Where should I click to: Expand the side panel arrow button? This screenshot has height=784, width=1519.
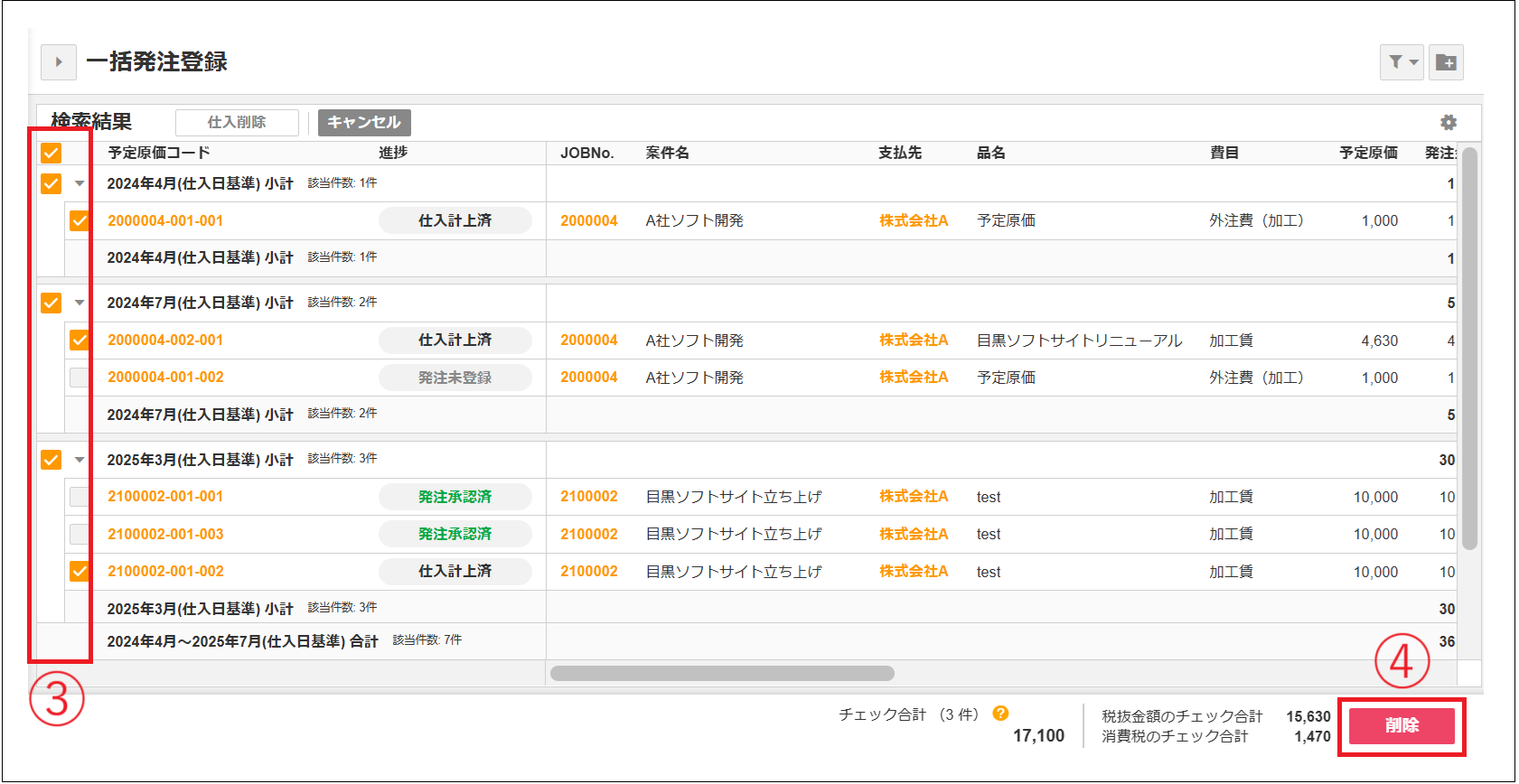click(x=59, y=62)
